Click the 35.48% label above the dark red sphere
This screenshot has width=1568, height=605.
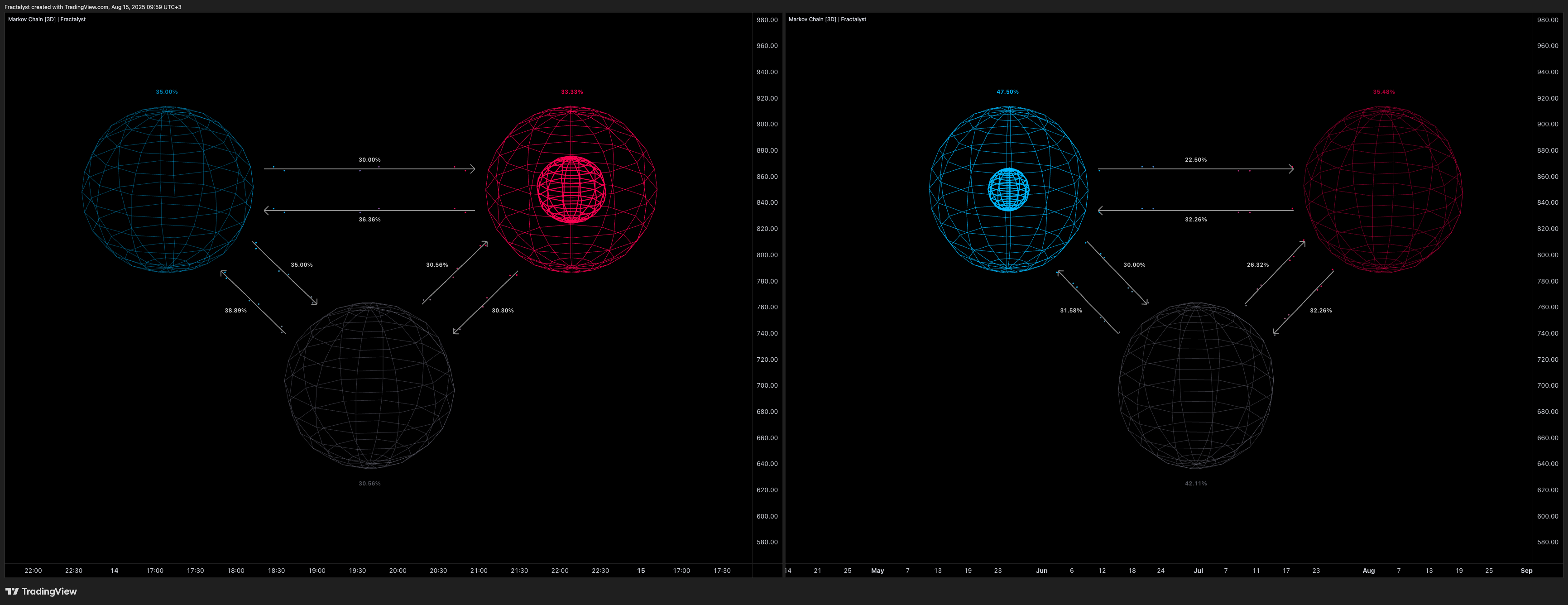1384,92
